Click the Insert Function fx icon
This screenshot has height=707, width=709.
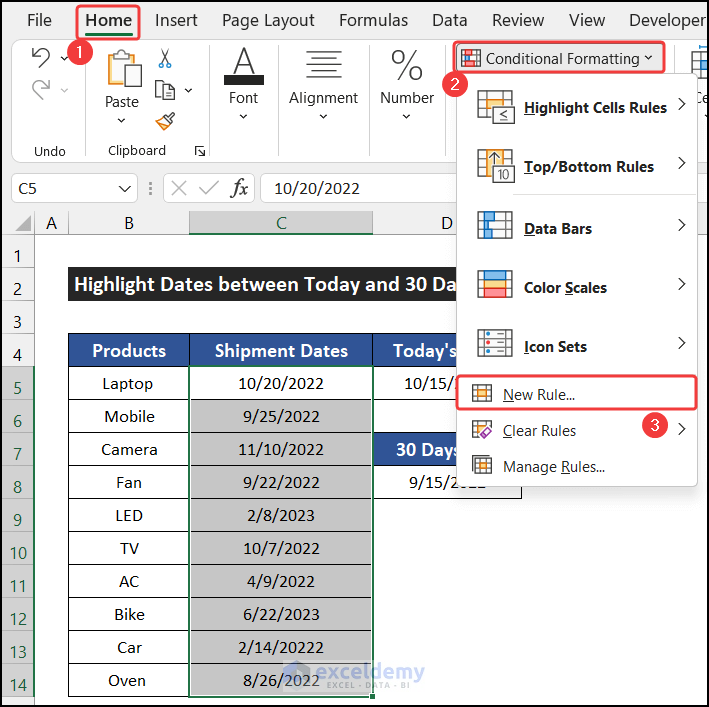240,188
